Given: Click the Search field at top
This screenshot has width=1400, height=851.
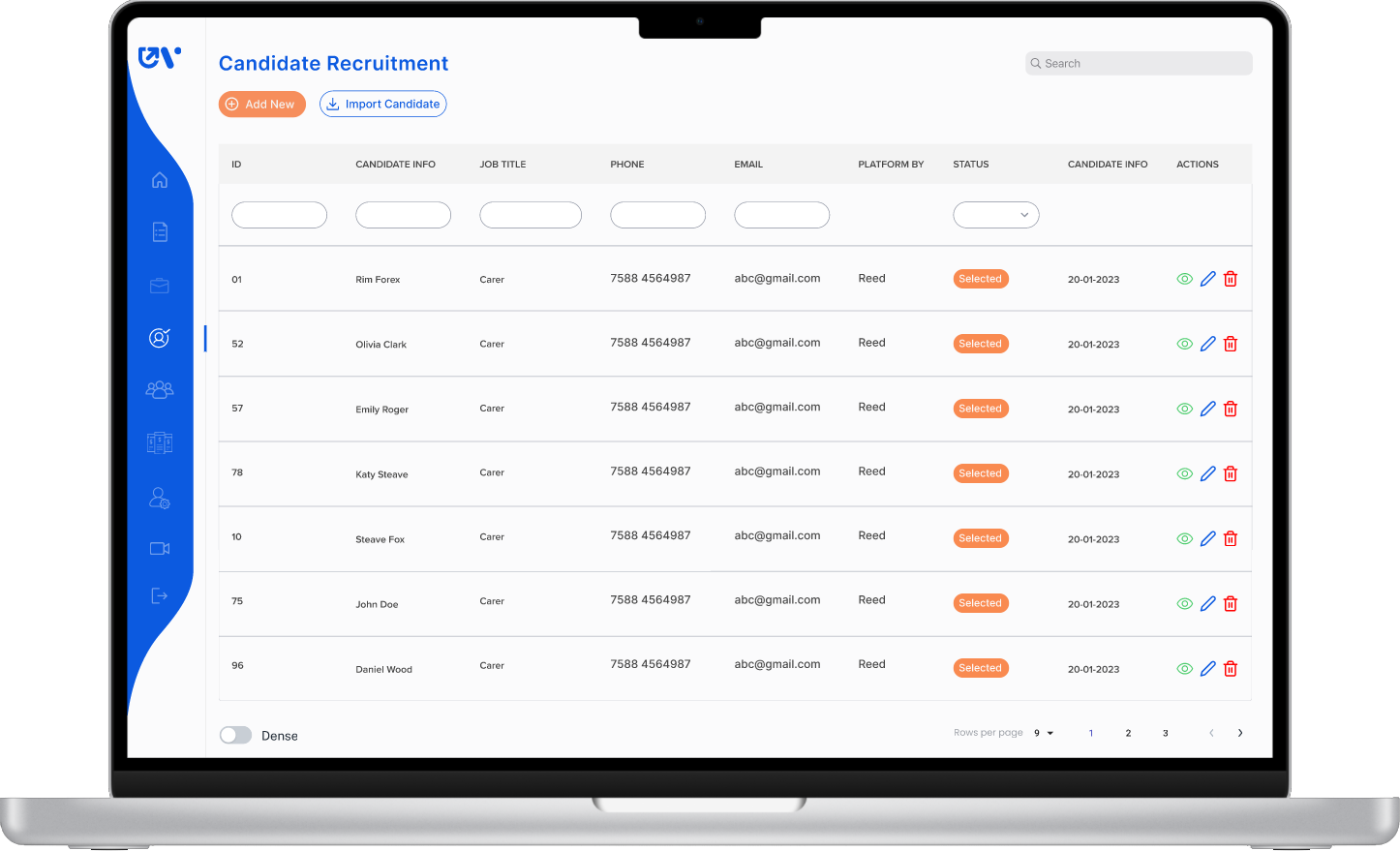Looking at the screenshot, I should (x=1139, y=64).
